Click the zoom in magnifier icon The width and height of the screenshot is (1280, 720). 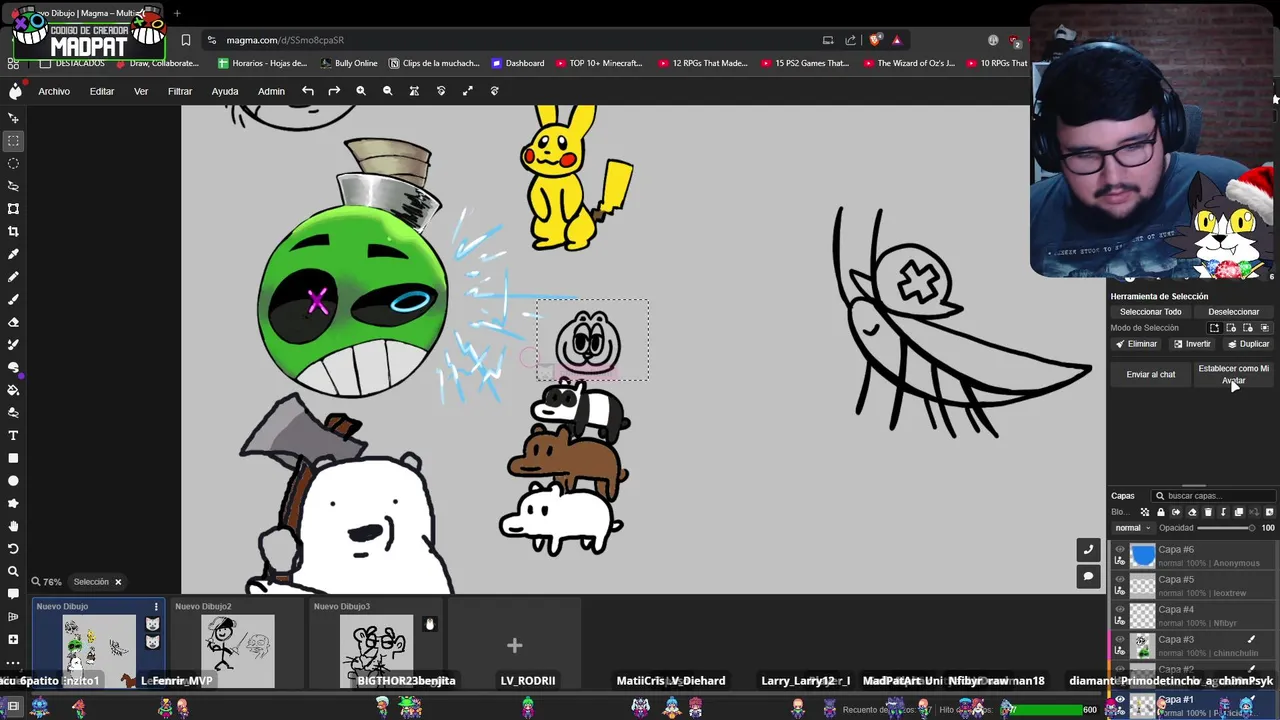pos(361,91)
